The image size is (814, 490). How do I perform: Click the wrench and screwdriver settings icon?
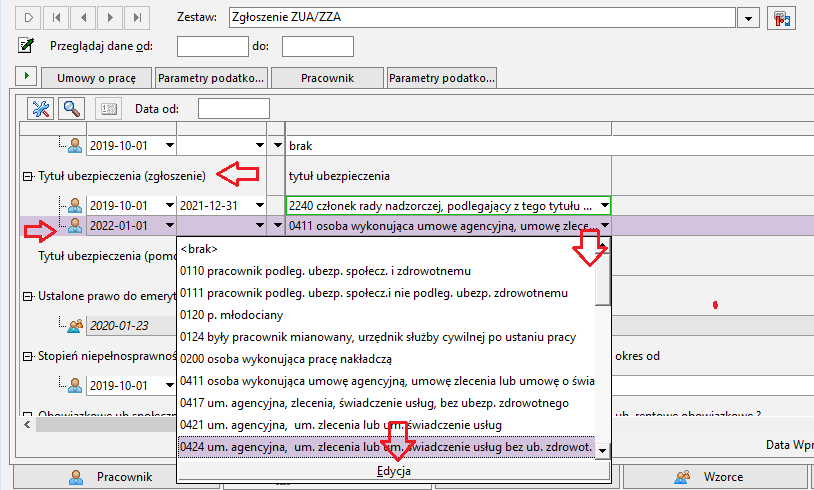coord(40,108)
